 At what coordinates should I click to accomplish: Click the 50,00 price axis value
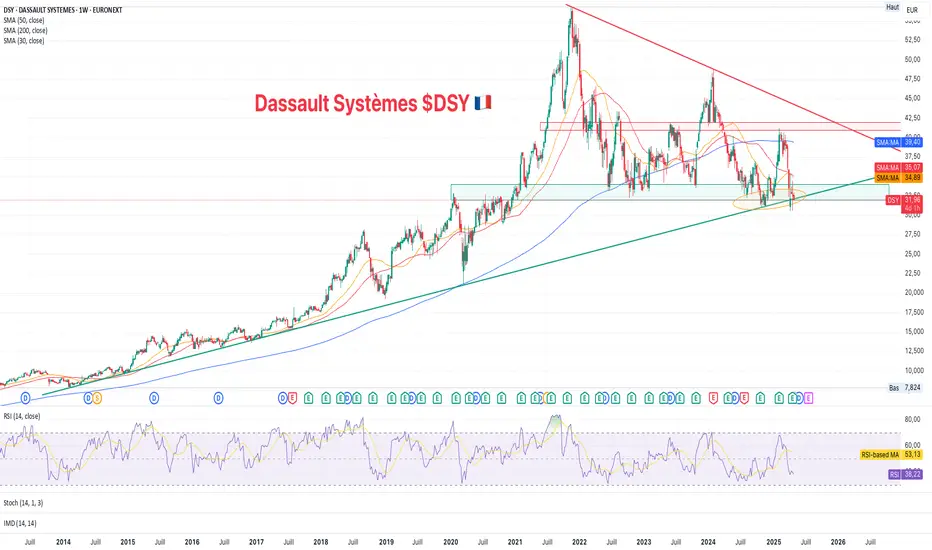click(912, 59)
